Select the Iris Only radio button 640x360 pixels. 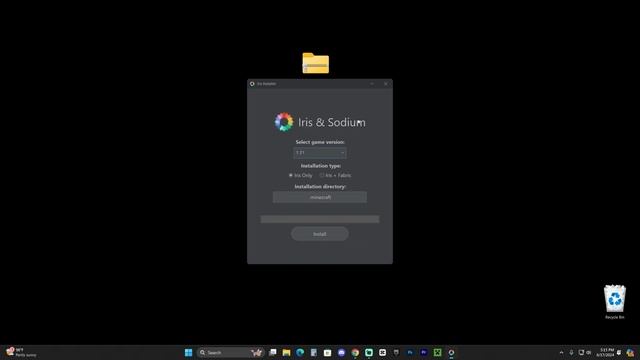click(301, 176)
